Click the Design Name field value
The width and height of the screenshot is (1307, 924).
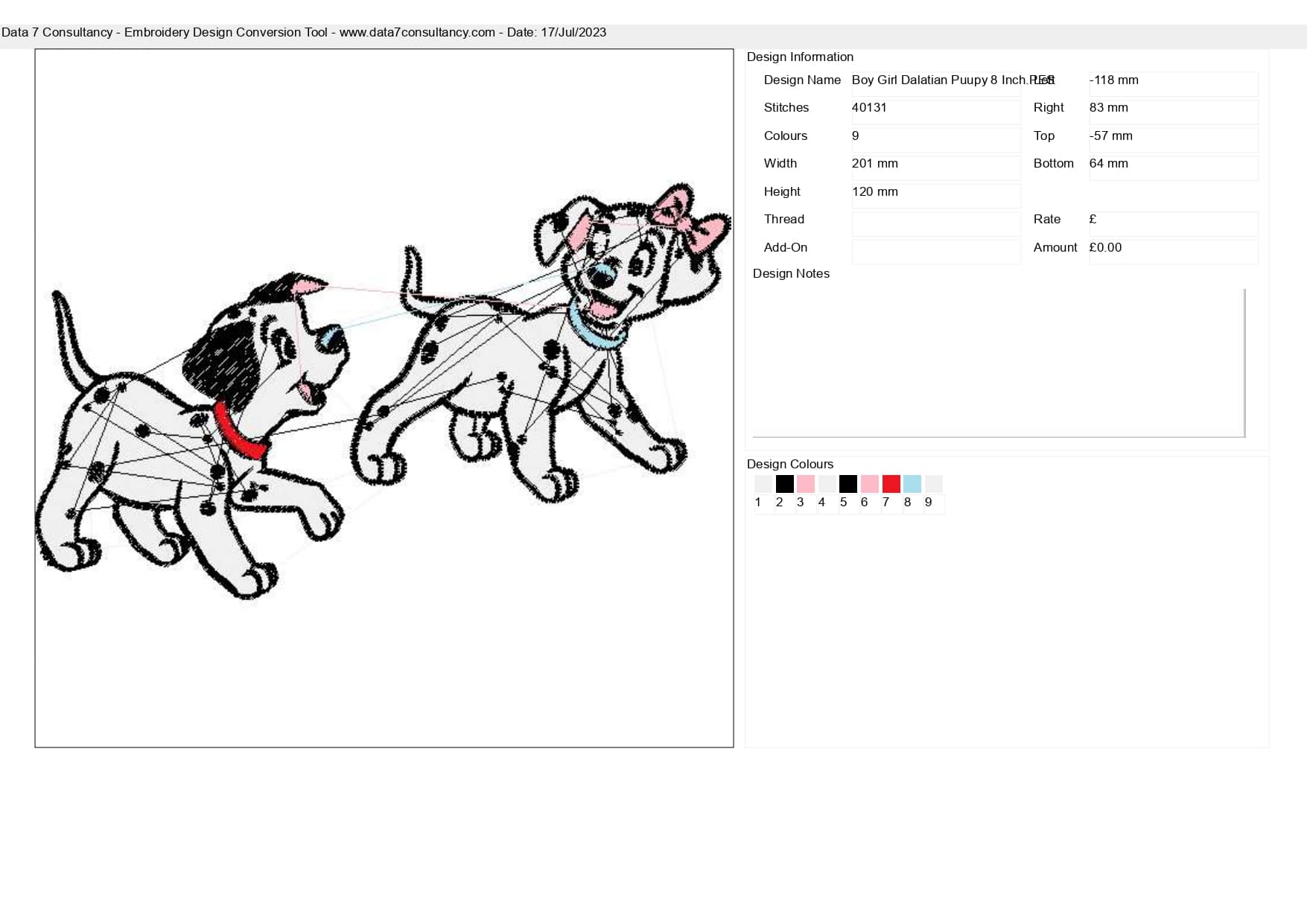click(936, 84)
